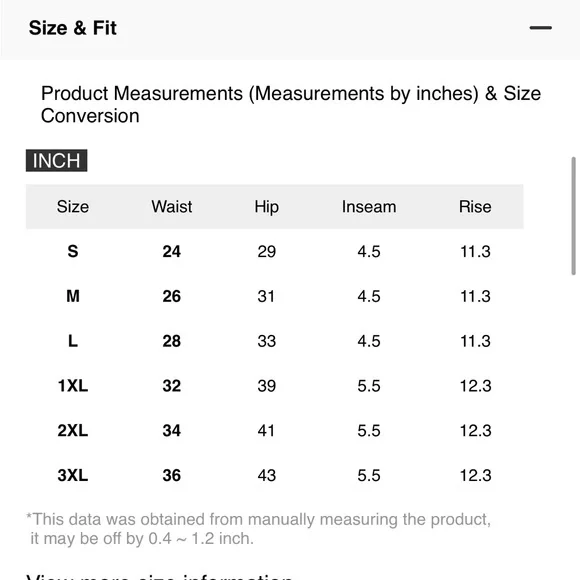The image size is (580, 580).
Task: Click the Hip column header
Action: pyautogui.click(x=267, y=207)
